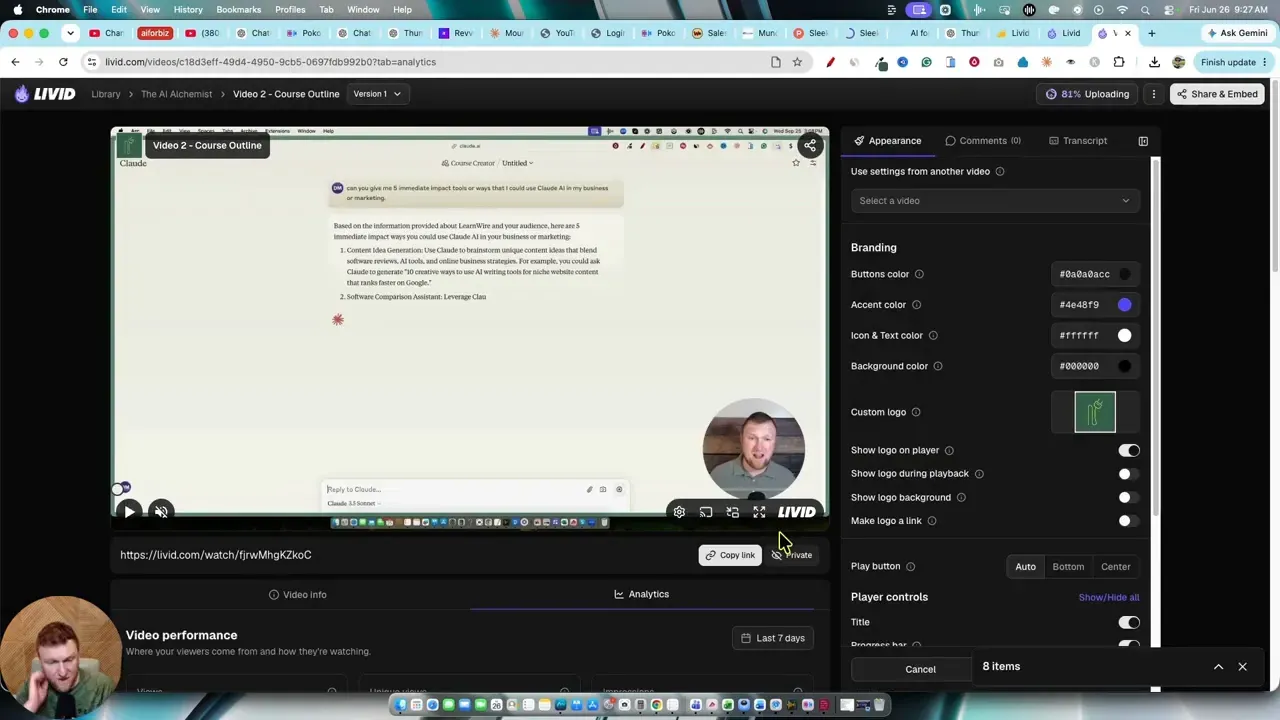Click the picture-in-picture icon in player
The height and width of the screenshot is (720, 1280).
pos(733,512)
